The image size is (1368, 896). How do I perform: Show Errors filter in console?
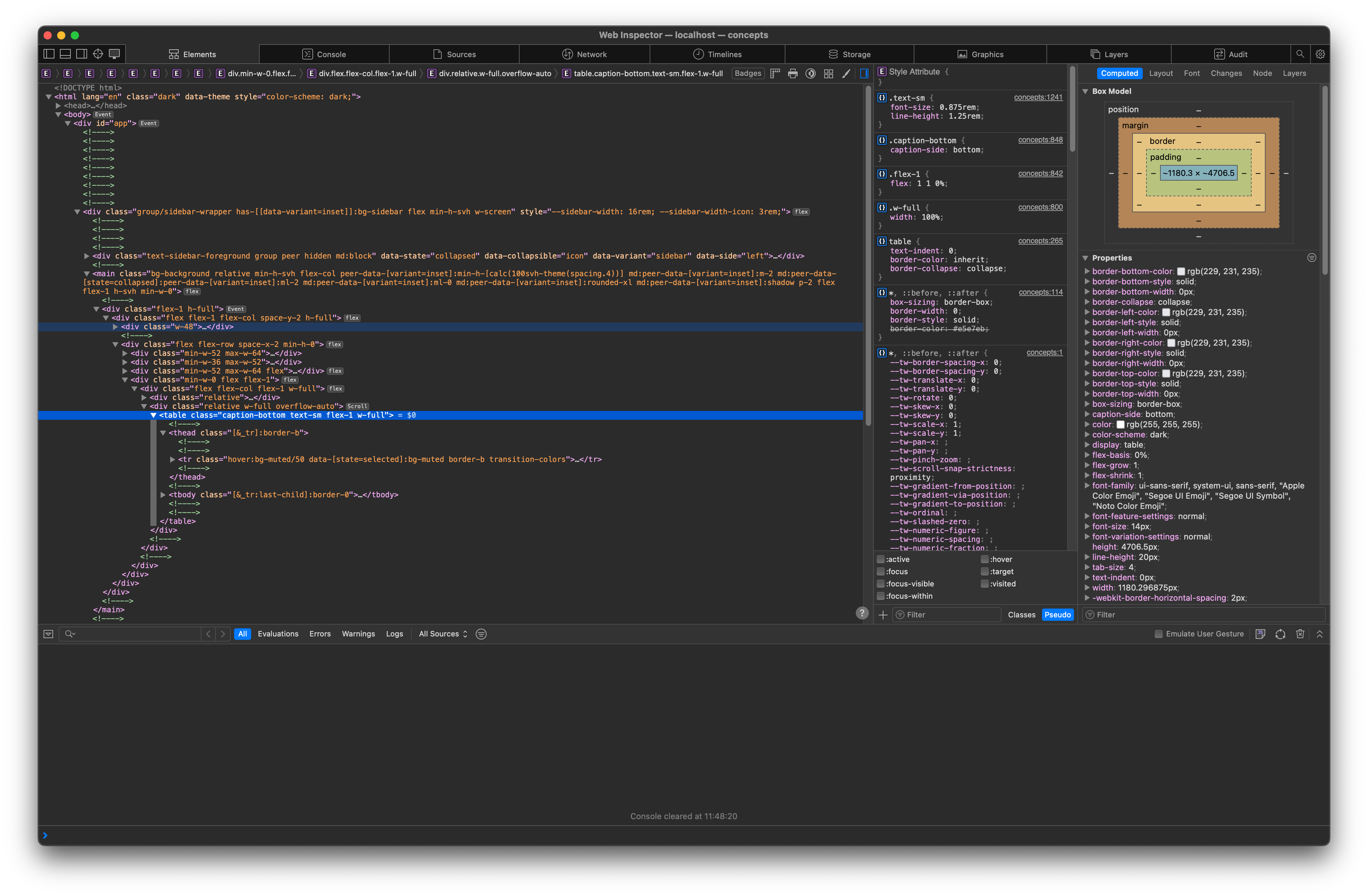click(320, 634)
